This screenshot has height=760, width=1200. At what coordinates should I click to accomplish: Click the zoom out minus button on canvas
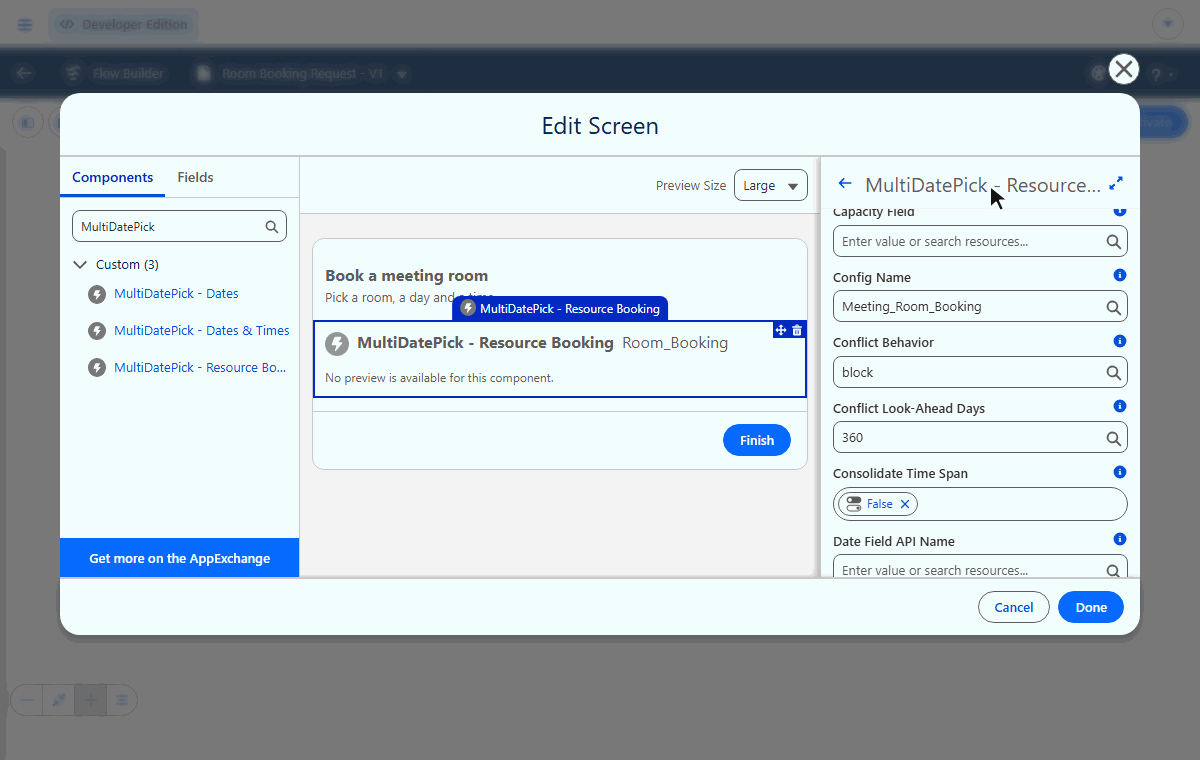(27, 700)
